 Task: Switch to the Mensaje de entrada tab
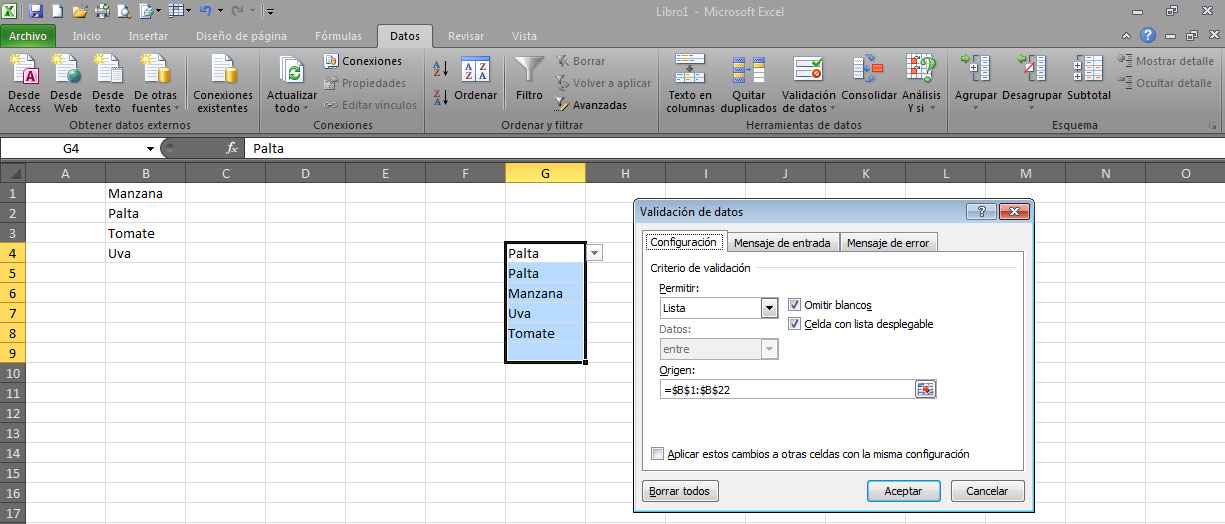782,243
